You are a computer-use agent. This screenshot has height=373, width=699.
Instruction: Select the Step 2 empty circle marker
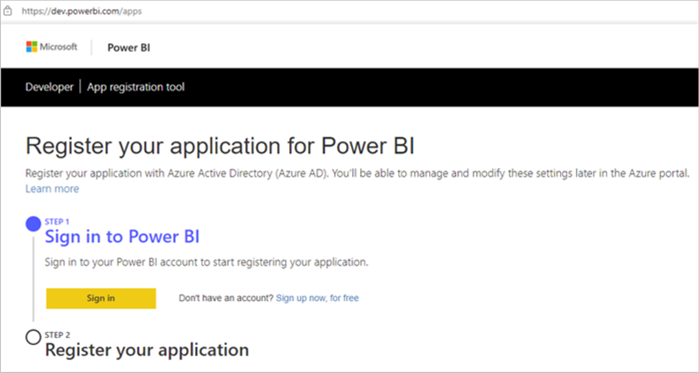33,337
